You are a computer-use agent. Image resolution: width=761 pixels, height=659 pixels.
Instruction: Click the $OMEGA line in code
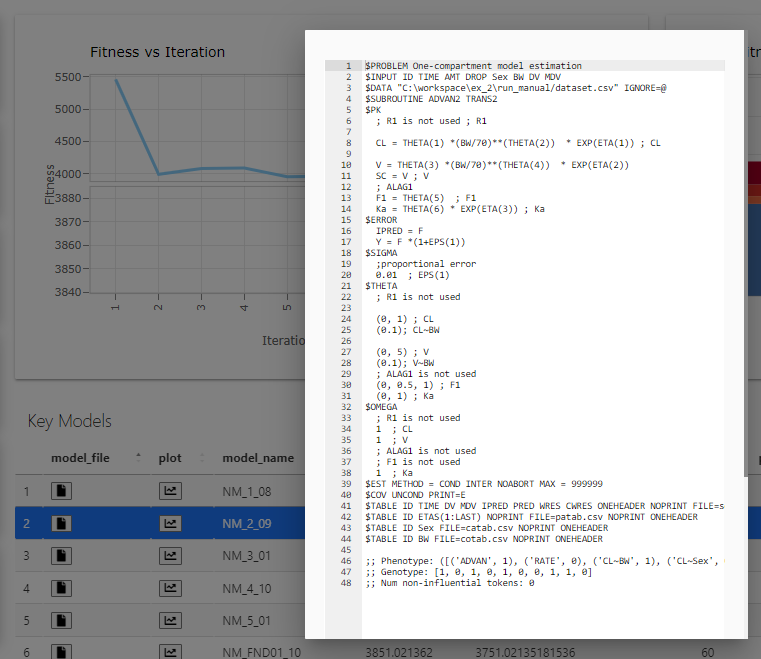point(381,407)
